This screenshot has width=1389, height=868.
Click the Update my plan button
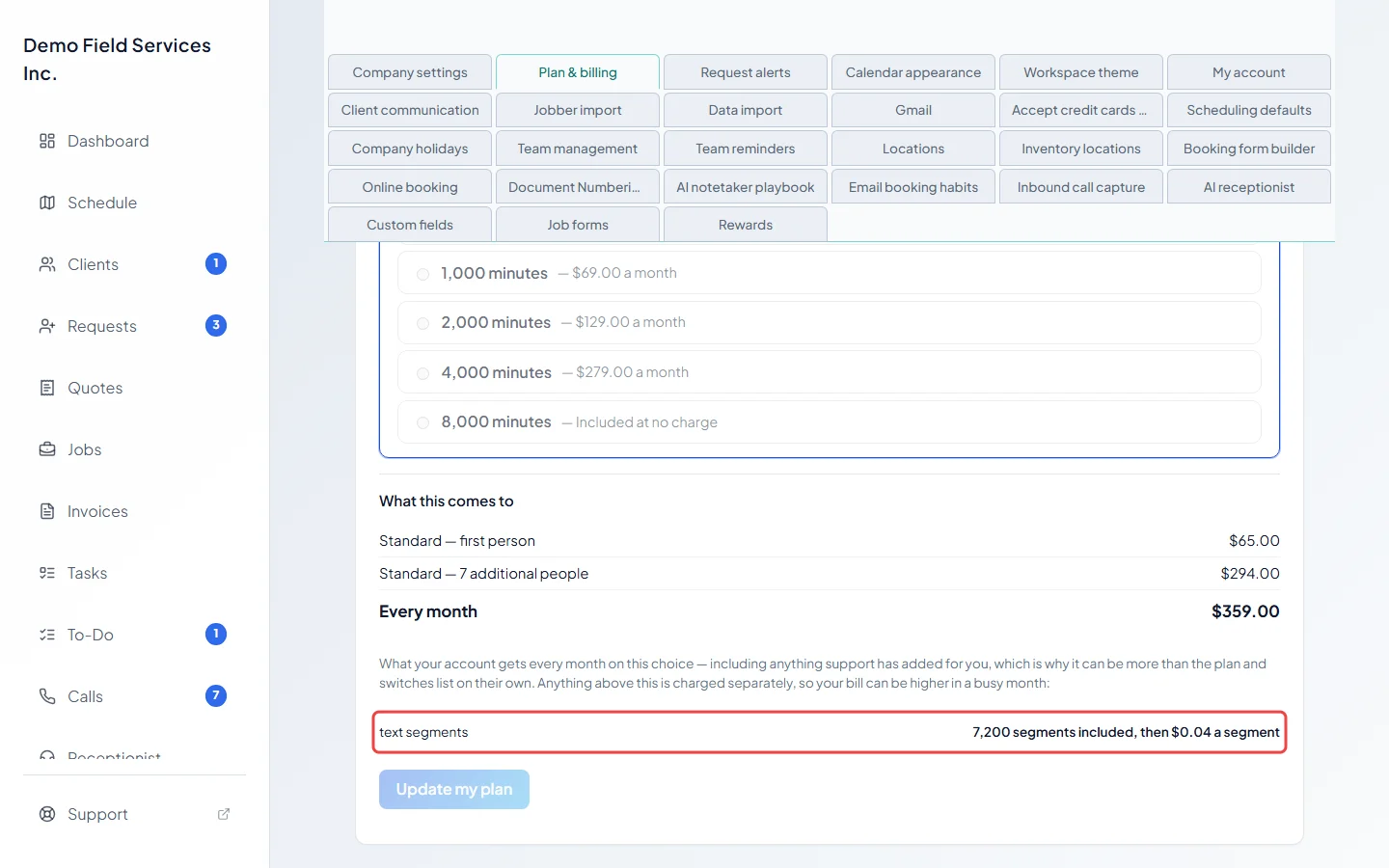coord(454,789)
